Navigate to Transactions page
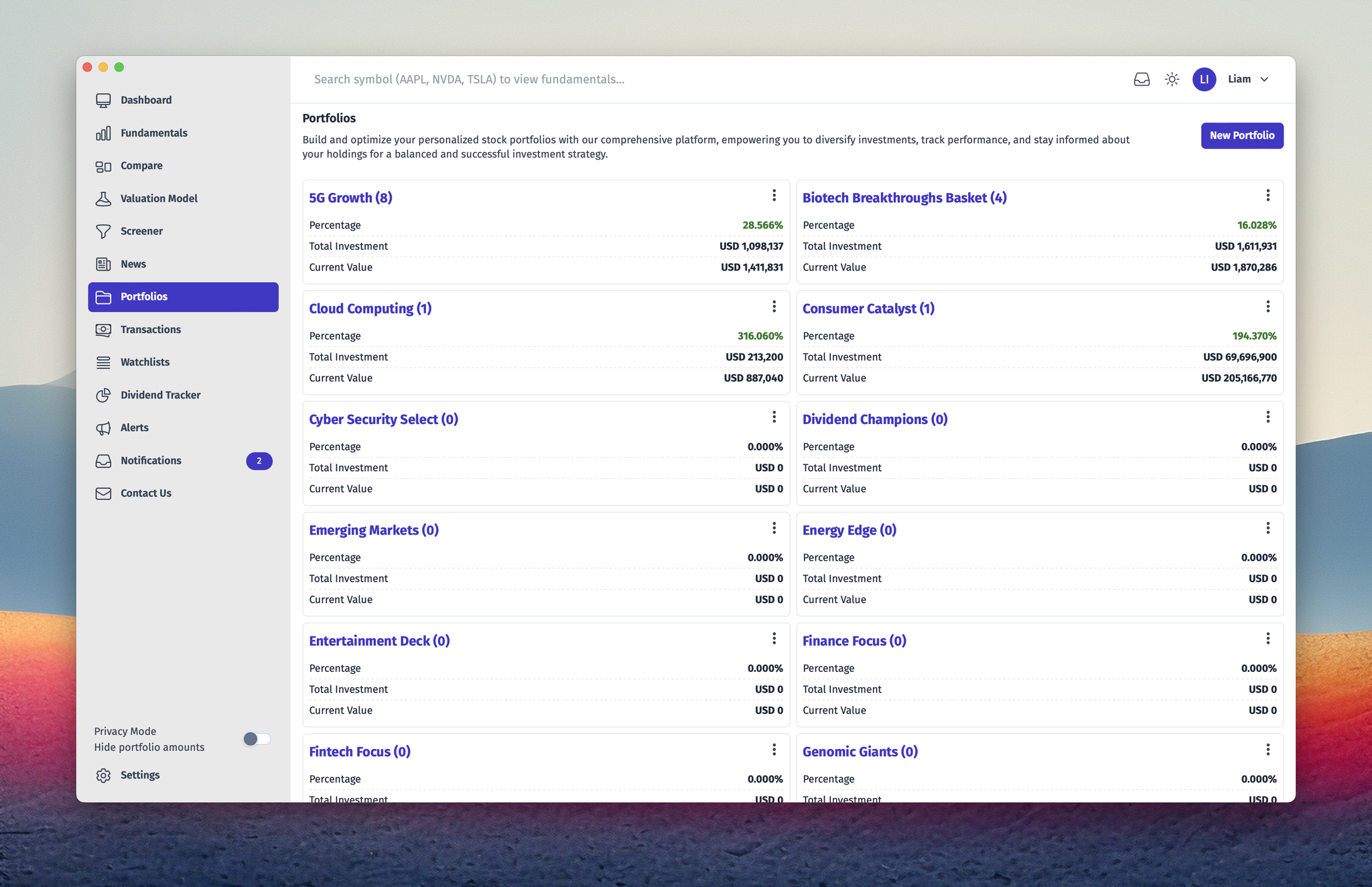Image resolution: width=1372 pixels, height=887 pixels. pos(183,330)
